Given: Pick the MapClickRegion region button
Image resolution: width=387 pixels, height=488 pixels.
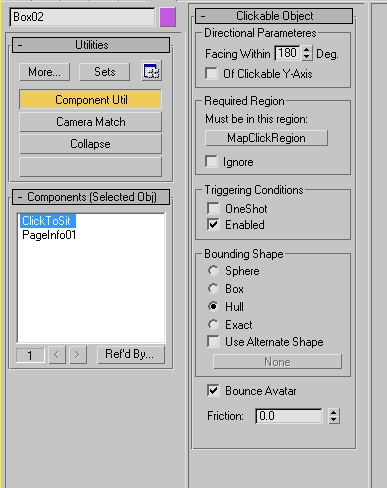Looking at the screenshot, I should (x=266, y=138).
